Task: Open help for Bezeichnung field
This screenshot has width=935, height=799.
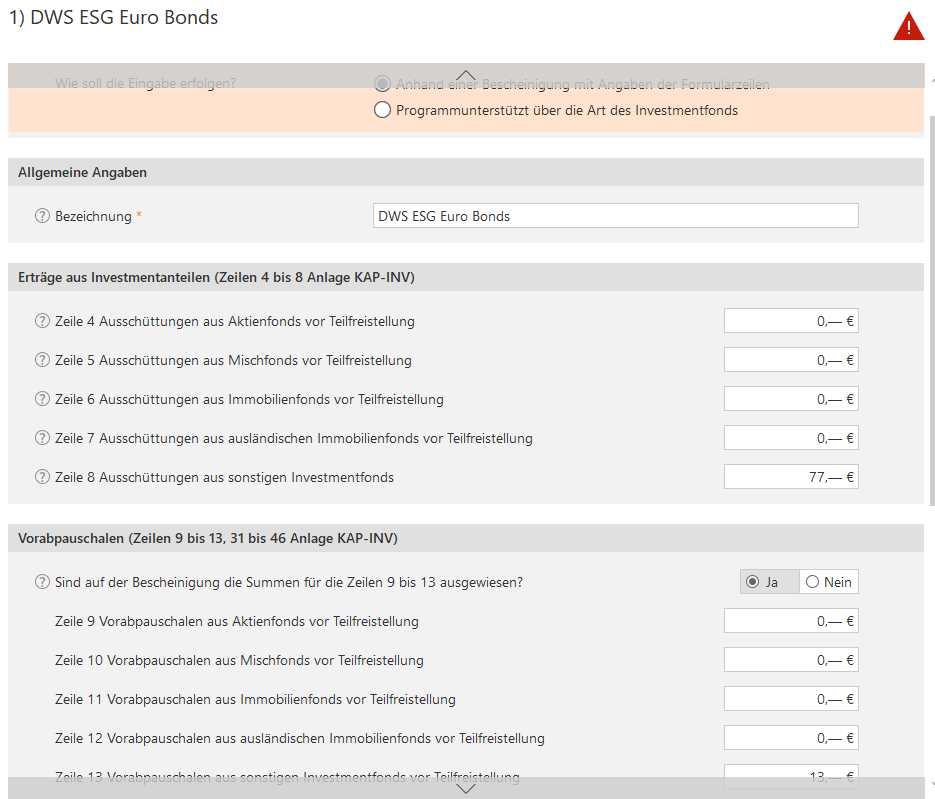Action: tap(42, 216)
